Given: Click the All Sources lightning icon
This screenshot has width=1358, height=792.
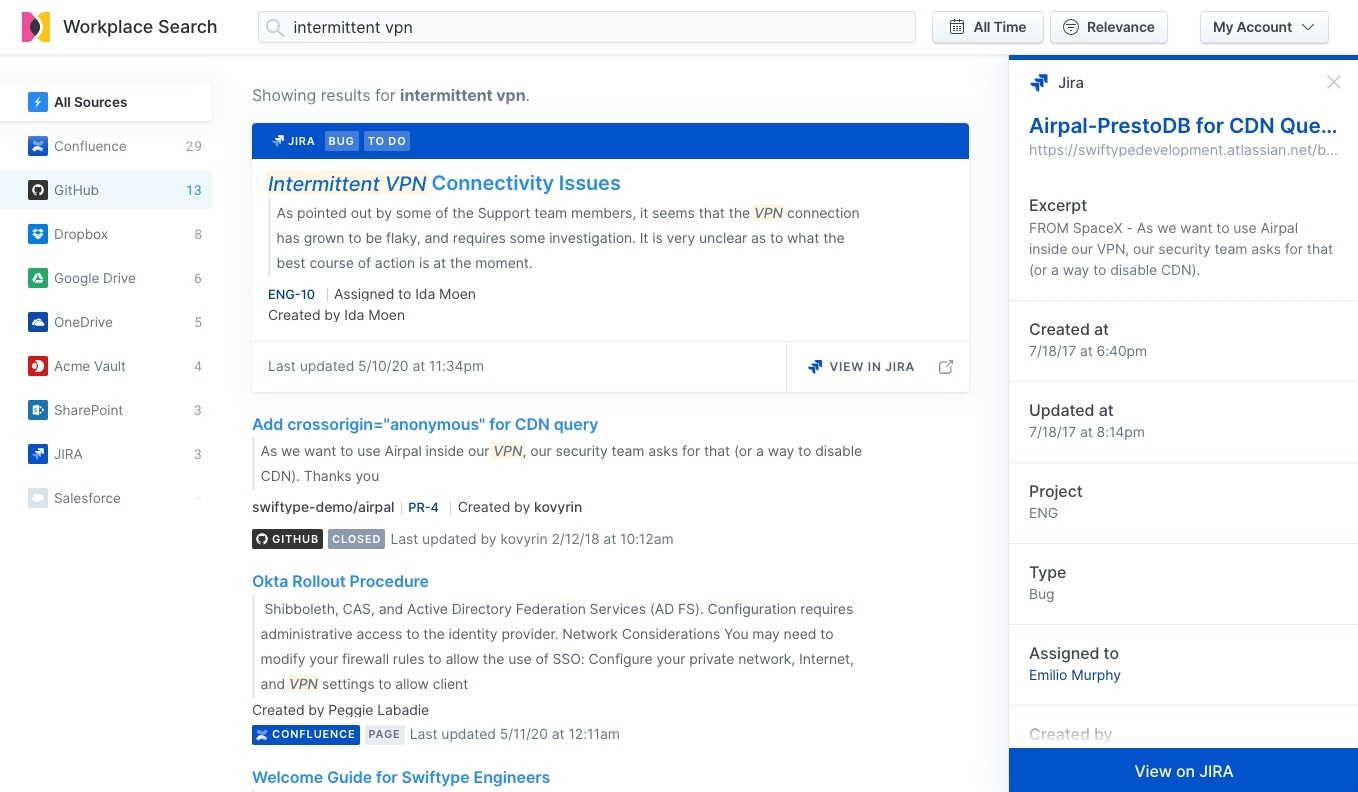Looking at the screenshot, I should [37, 102].
